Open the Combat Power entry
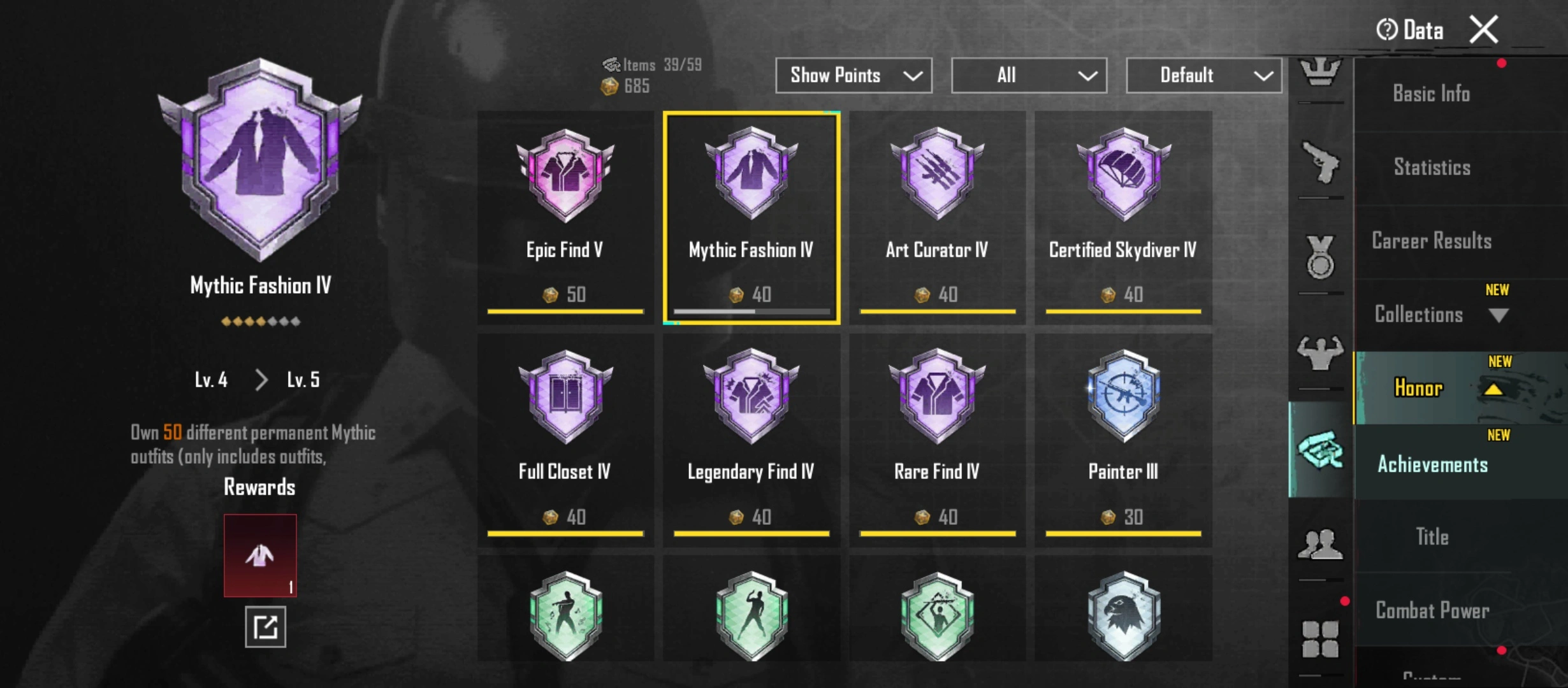The image size is (1568, 688). [x=1432, y=610]
